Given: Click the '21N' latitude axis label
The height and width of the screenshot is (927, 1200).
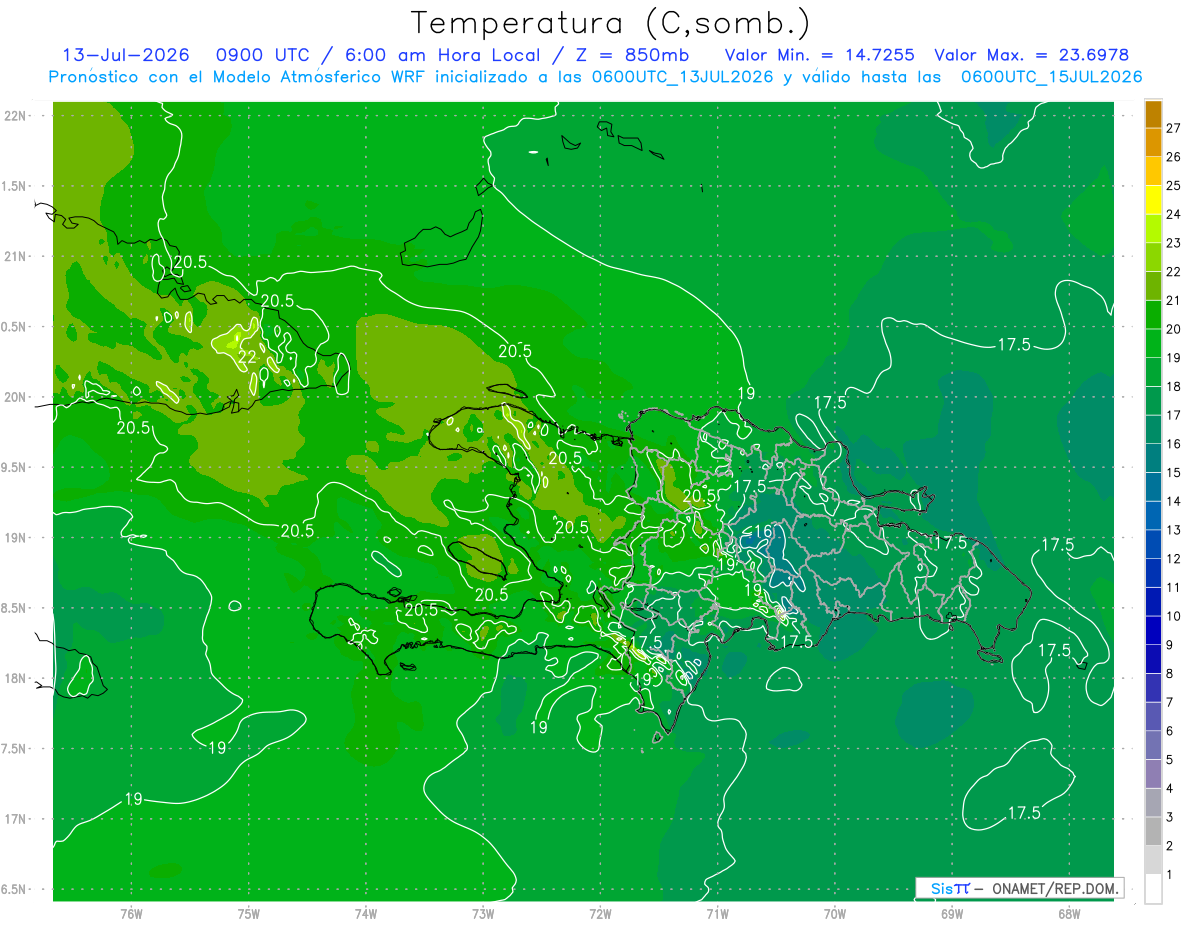Looking at the screenshot, I should [15, 257].
